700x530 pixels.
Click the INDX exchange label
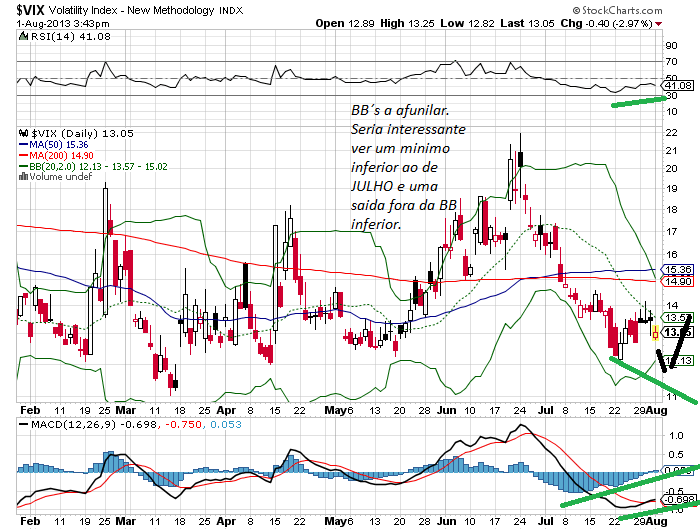(231, 11)
